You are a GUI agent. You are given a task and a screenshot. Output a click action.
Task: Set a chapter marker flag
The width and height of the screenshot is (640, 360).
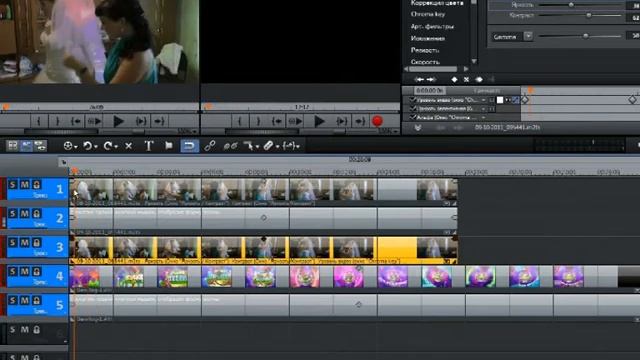(169, 146)
